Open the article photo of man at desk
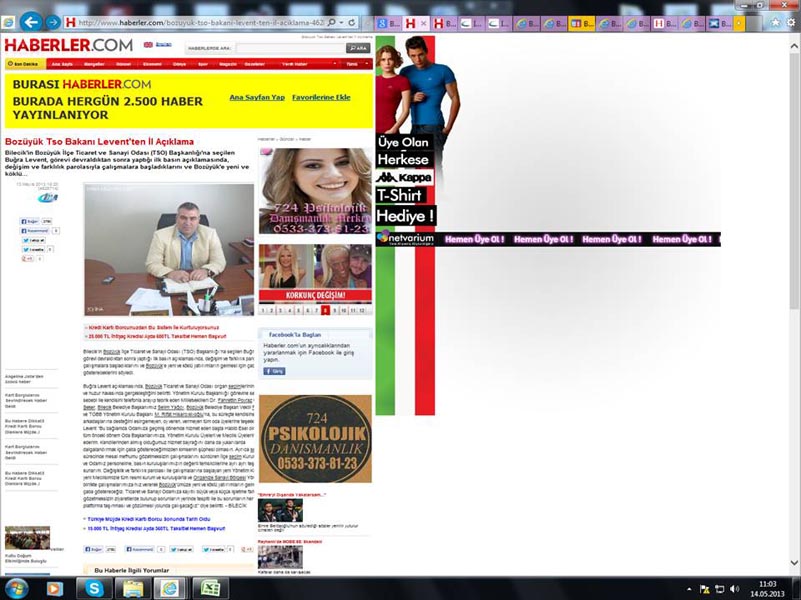This screenshot has width=801, height=600. pos(169,250)
